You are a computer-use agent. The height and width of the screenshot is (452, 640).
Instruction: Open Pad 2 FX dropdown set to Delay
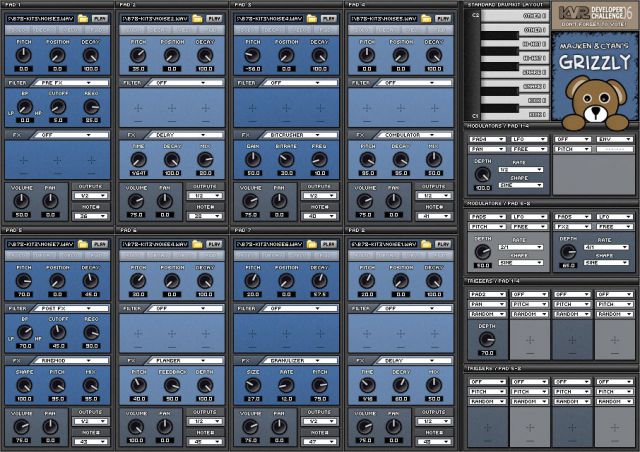click(x=184, y=135)
